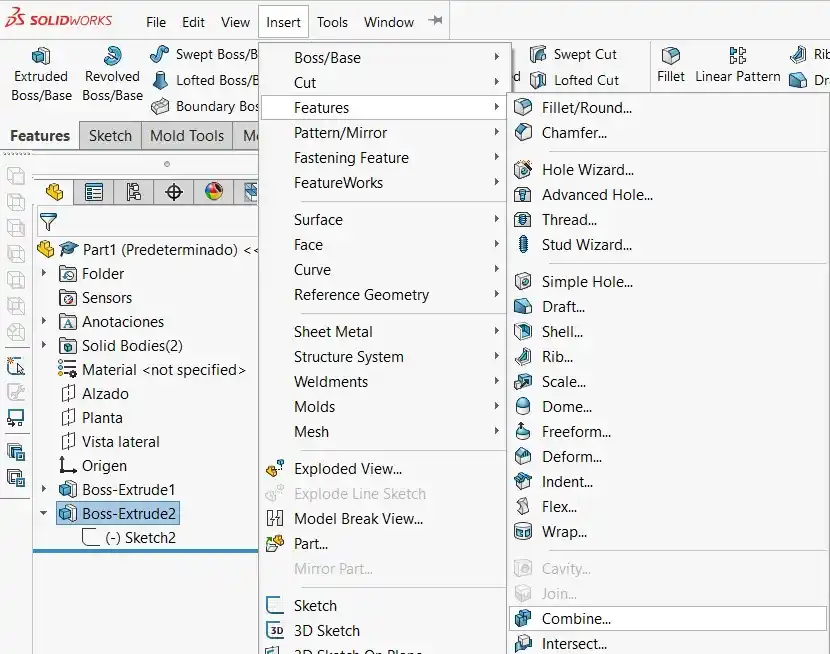Click the Fillet tool in the ribbon
The image size is (830, 654).
point(671,65)
